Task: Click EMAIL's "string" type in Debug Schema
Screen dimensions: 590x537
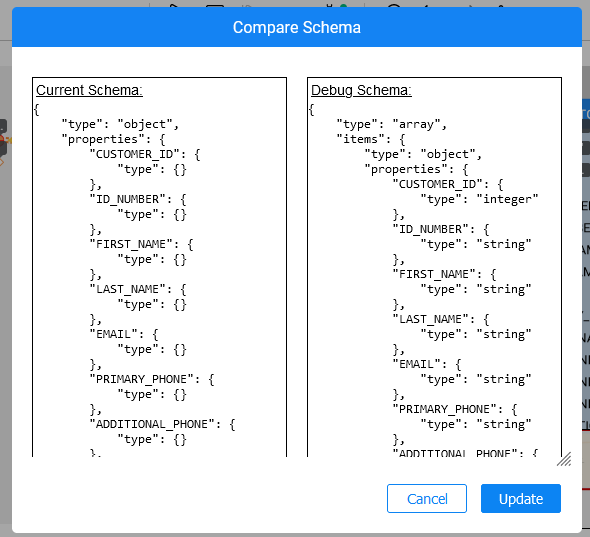Action: 504,379
